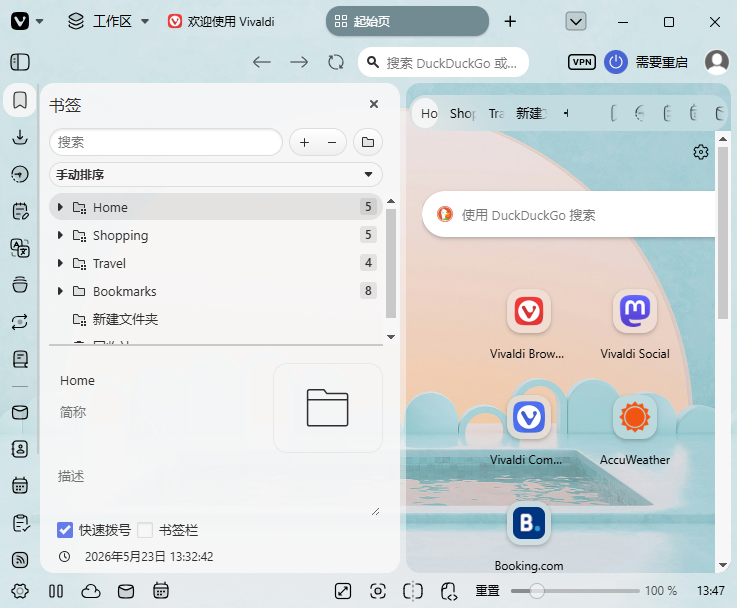This screenshot has width=737, height=608.
Task: Click the 使用 DuckDuckGo 搜索 start page field
Action: (x=569, y=215)
